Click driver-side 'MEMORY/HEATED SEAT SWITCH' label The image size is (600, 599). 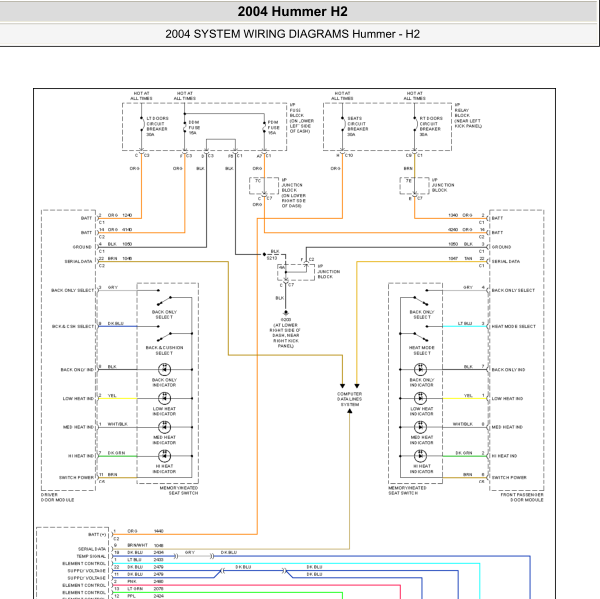point(179,490)
